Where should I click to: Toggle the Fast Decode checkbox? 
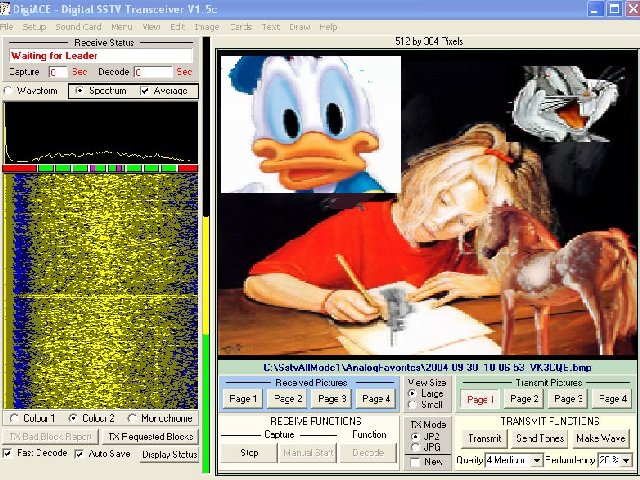click(x=7, y=453)
